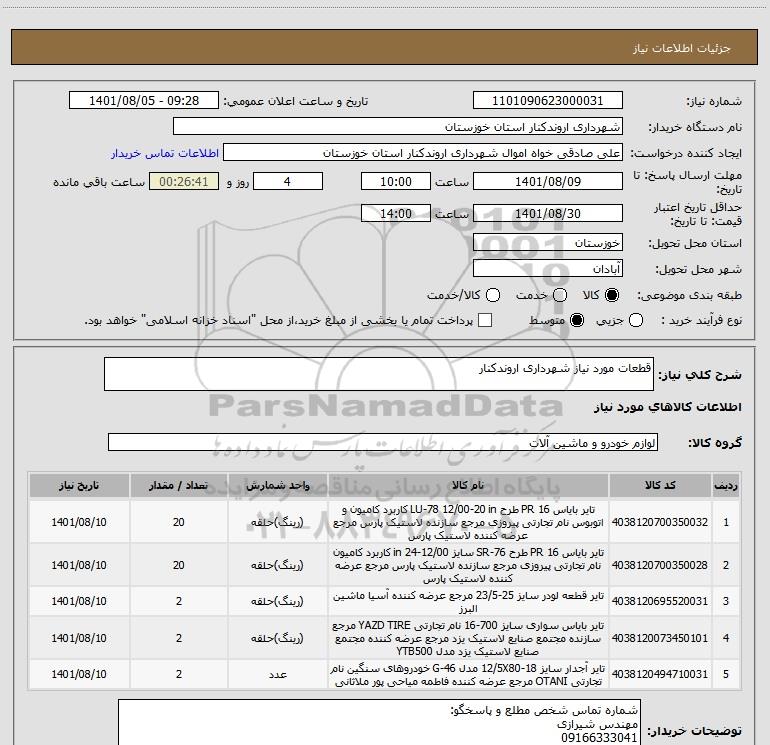Viewport: 770px width, 745px height.
Task: Click the جزئیات اطلاعات نیاز header bar
Action: pyautogui.click(x=385, y=47)
